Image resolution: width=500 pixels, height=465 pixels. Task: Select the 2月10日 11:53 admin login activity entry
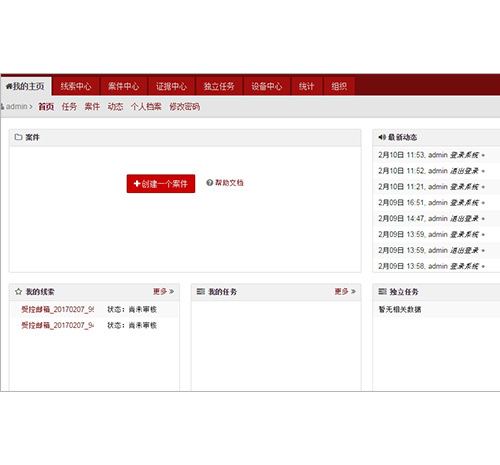(x=431, y=155)
